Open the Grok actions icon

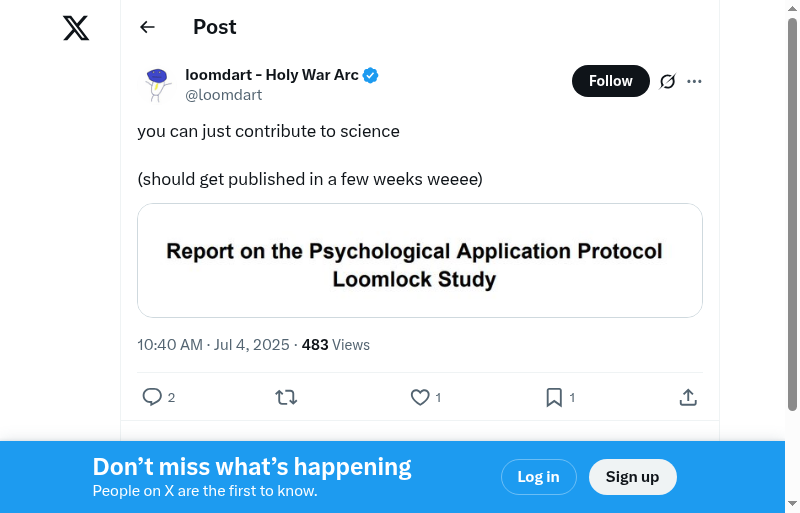click(668, 81)
